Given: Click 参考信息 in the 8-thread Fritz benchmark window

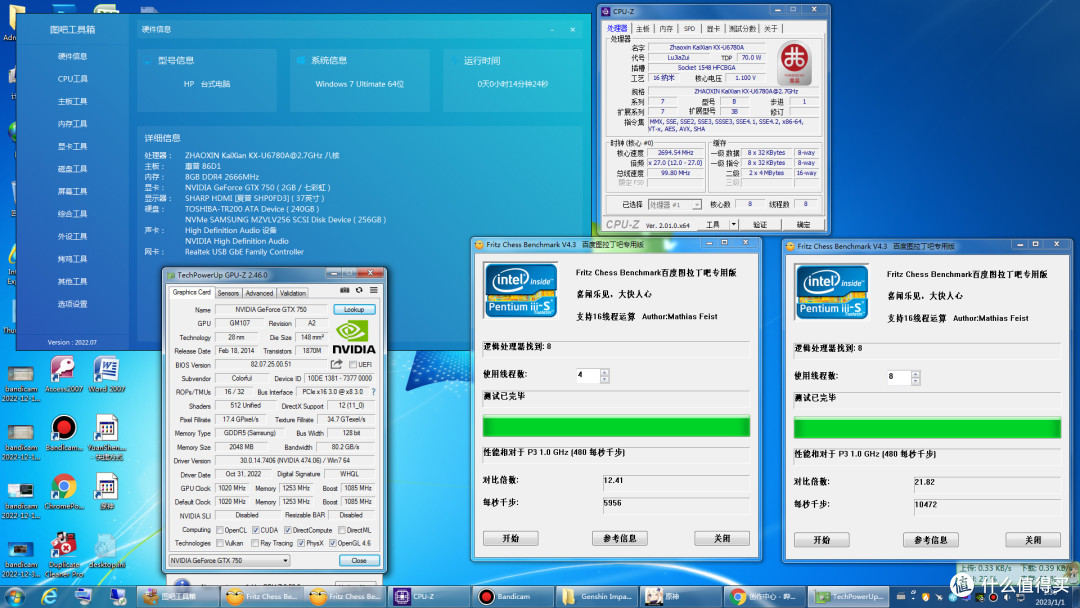Looking at the screenshot, I should [931, 541].
